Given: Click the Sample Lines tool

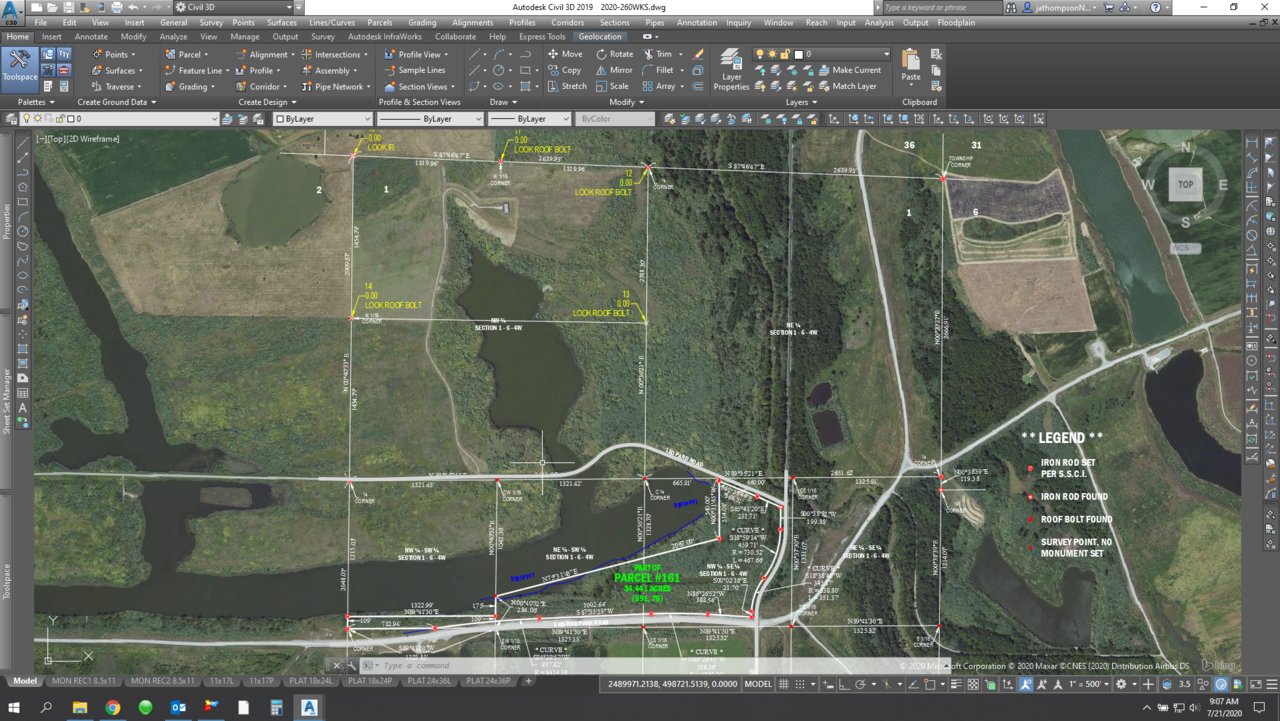Looking at the screenshot, I should [x=414, y=70].
